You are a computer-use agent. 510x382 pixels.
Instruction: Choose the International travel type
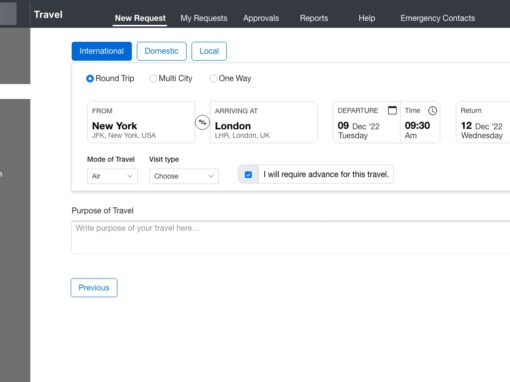point(102,51)
